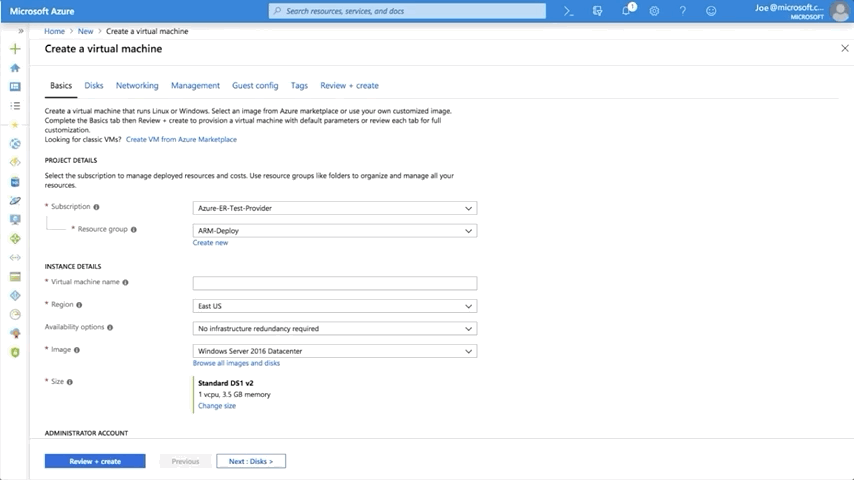
Task: Click the Microsoft Azure logo text
Action: point(42,11)
